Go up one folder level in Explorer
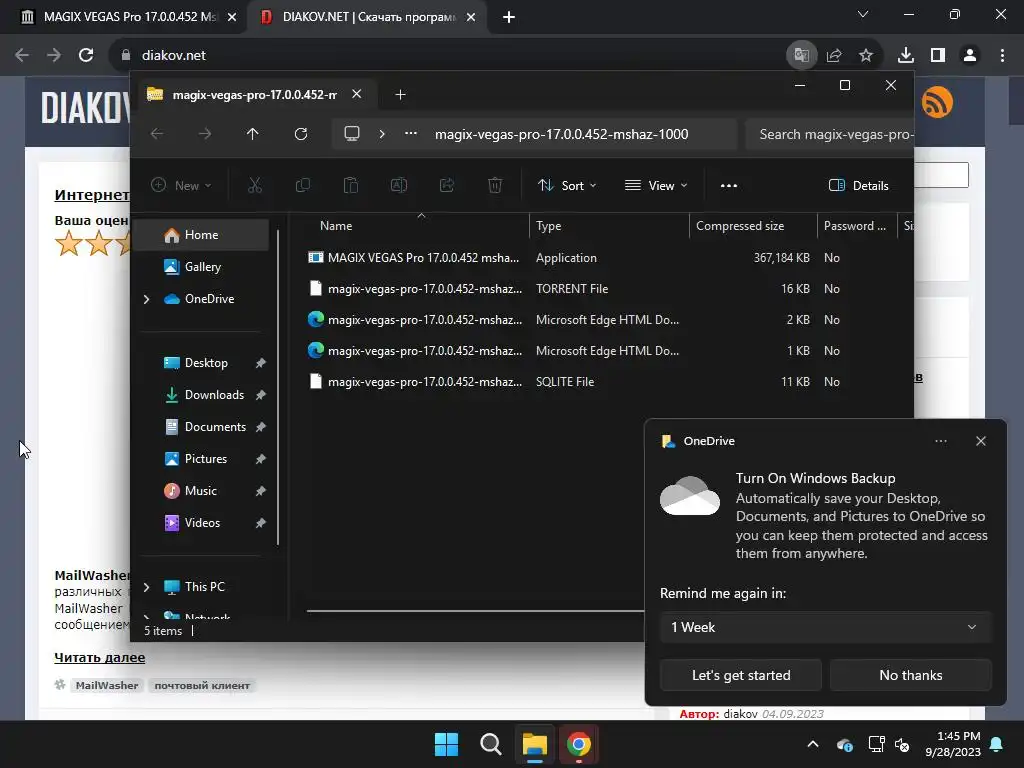This screenshot has height=768, width=1024. point(253,134)
